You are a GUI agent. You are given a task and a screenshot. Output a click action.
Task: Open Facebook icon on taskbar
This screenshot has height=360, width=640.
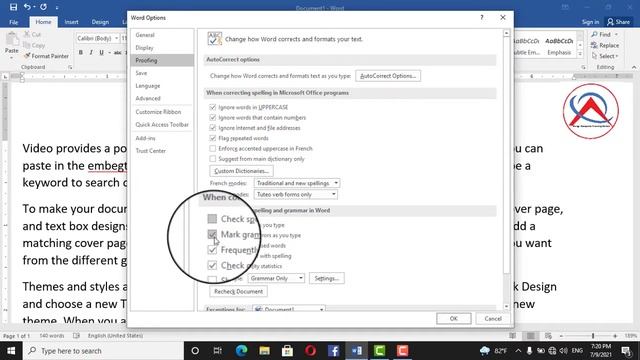(333, 351)
